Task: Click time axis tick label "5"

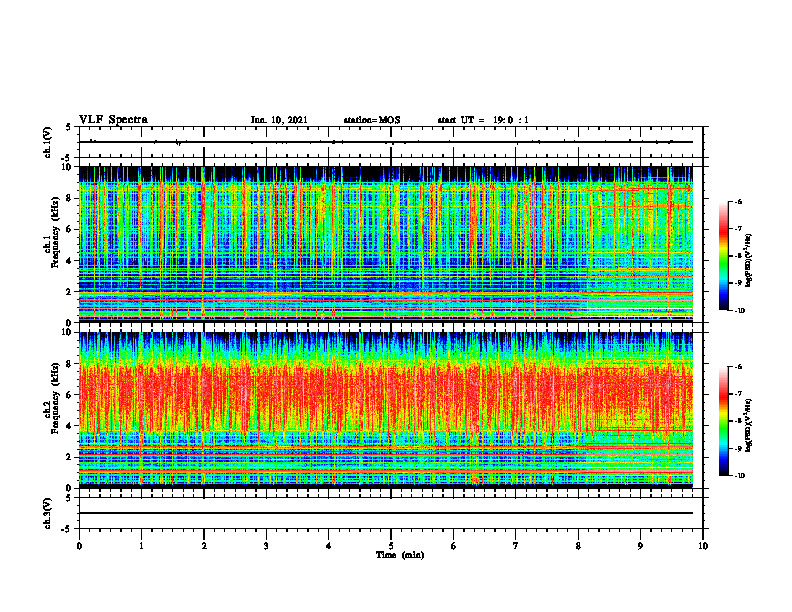Action: (391, 546)
